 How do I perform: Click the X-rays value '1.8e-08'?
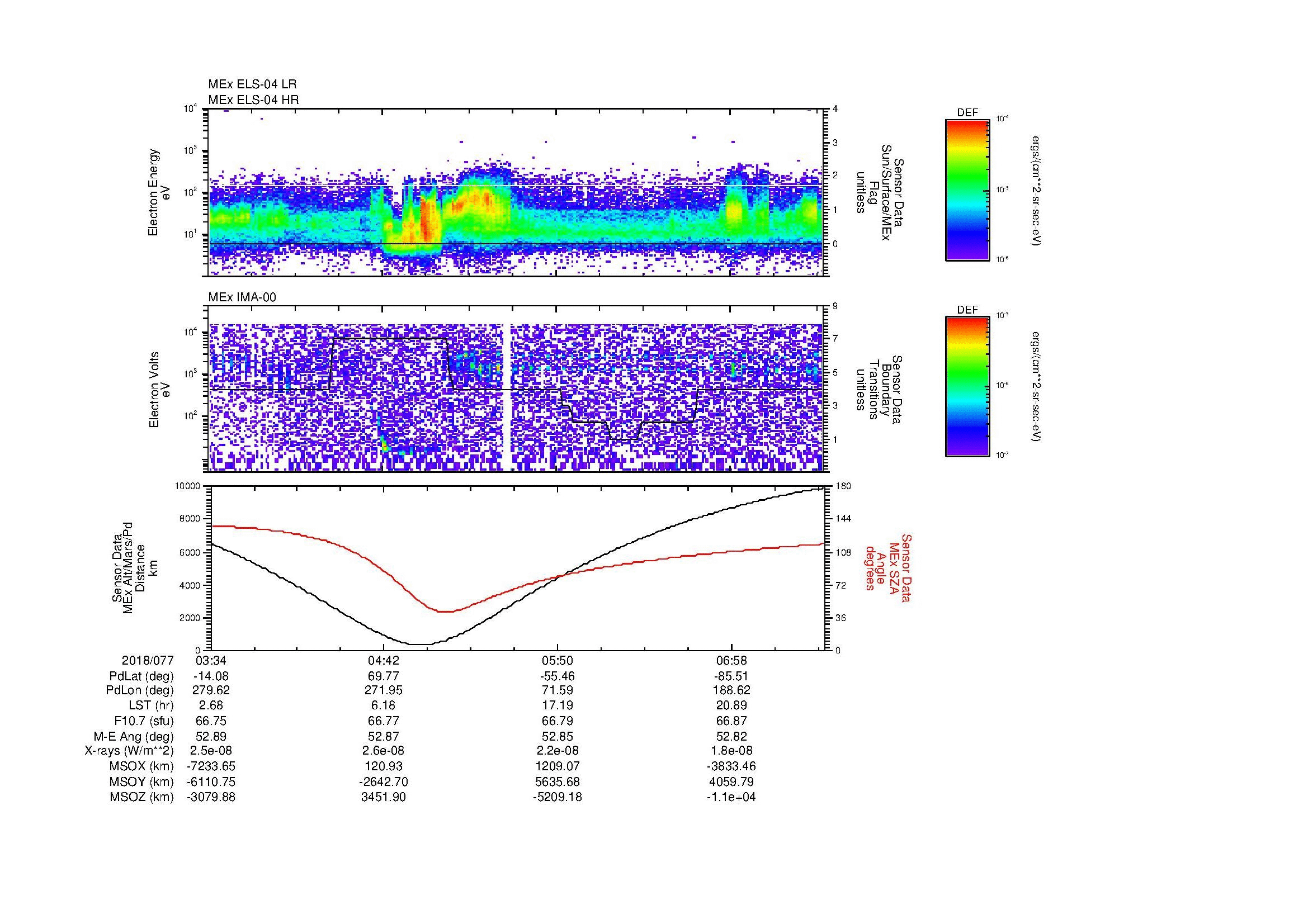point(731,751)
